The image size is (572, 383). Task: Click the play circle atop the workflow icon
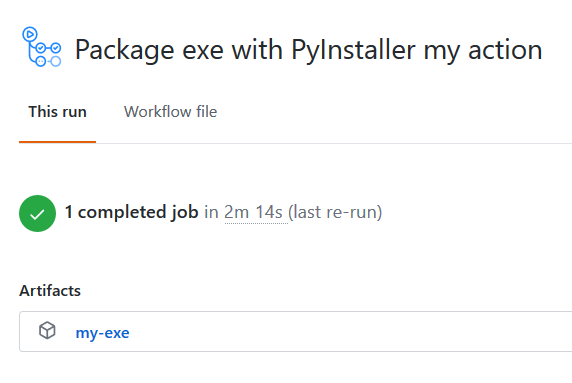[30, 34]
